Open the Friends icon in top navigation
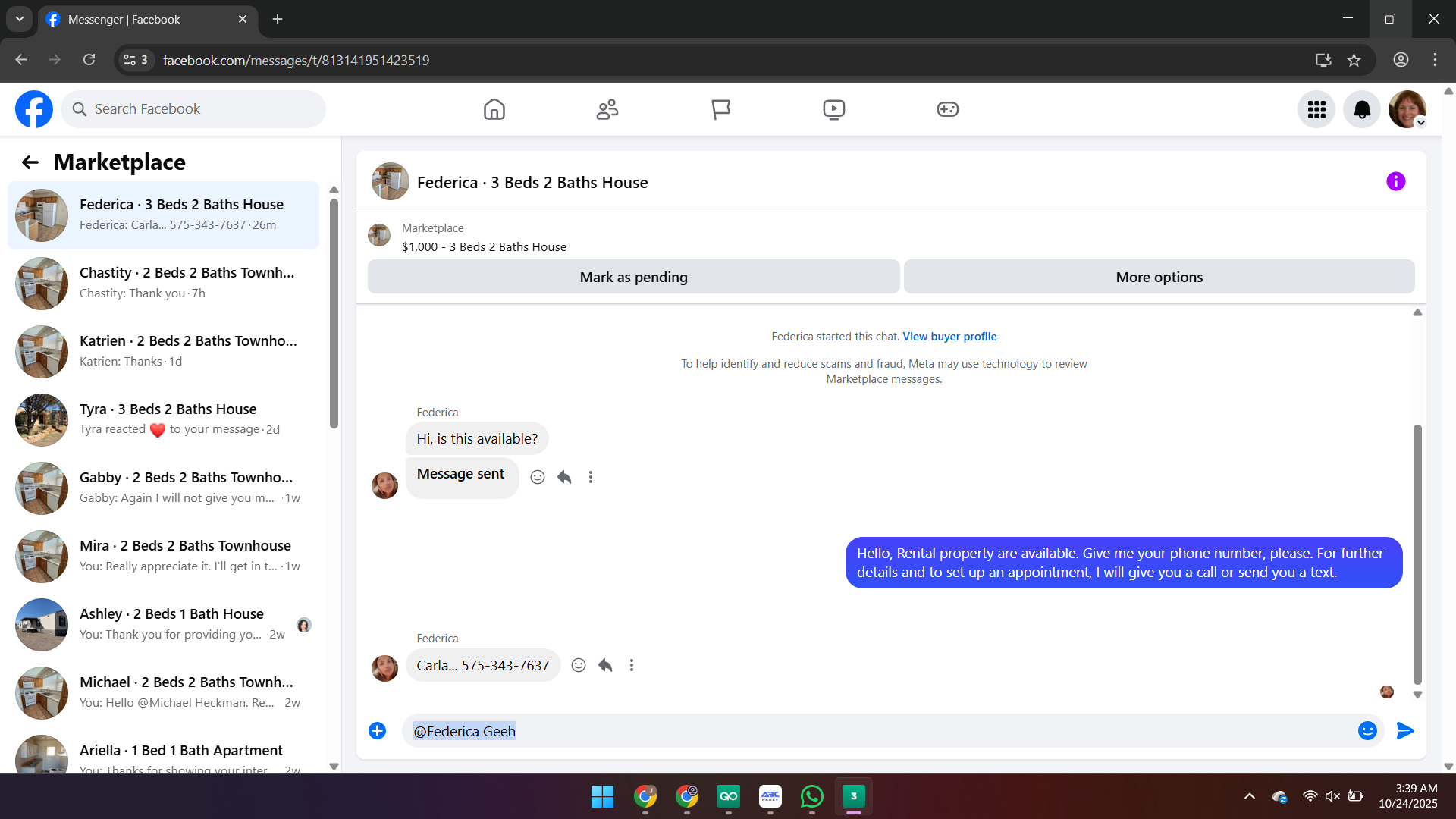This screenshot has width=1456, height=819. (607, 109)
